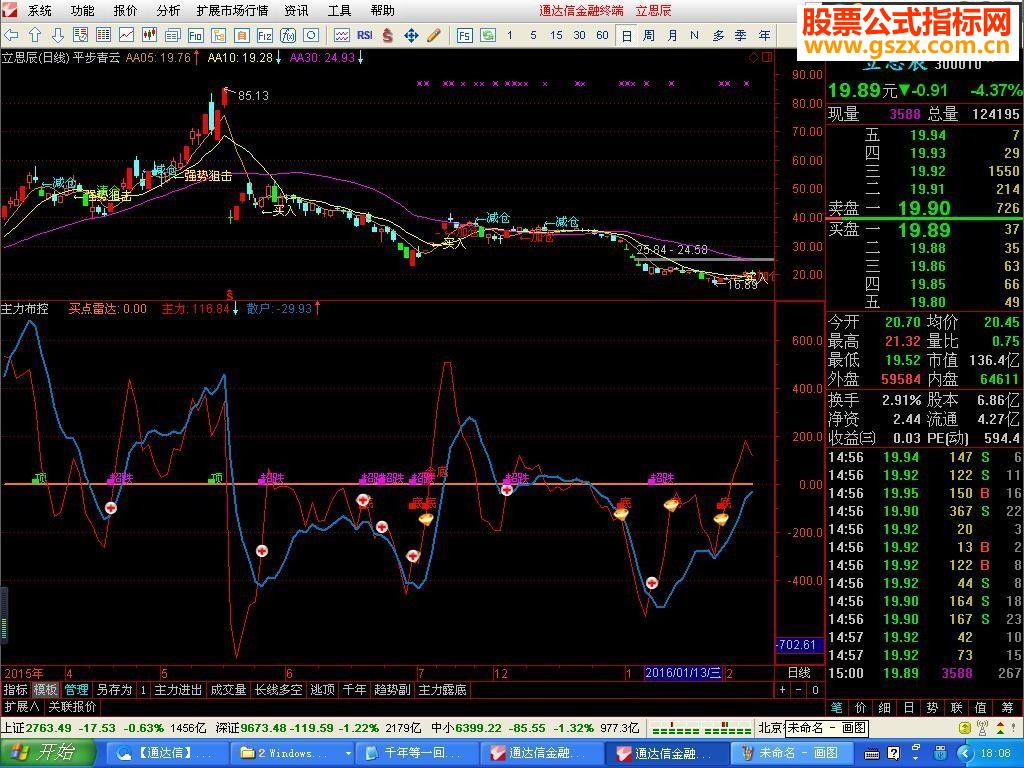Open the 未命名 - 画图 taskbar item
The width and height of the screenshot is (1024, 768).
793,753
